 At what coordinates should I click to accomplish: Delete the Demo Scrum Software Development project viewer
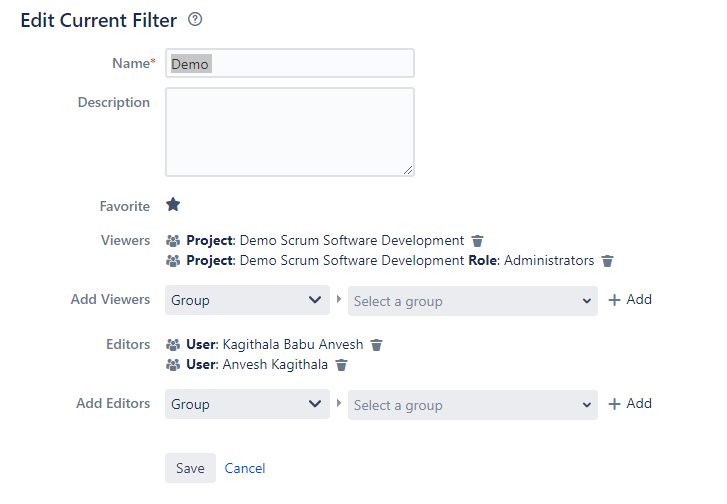coord(477,241)
